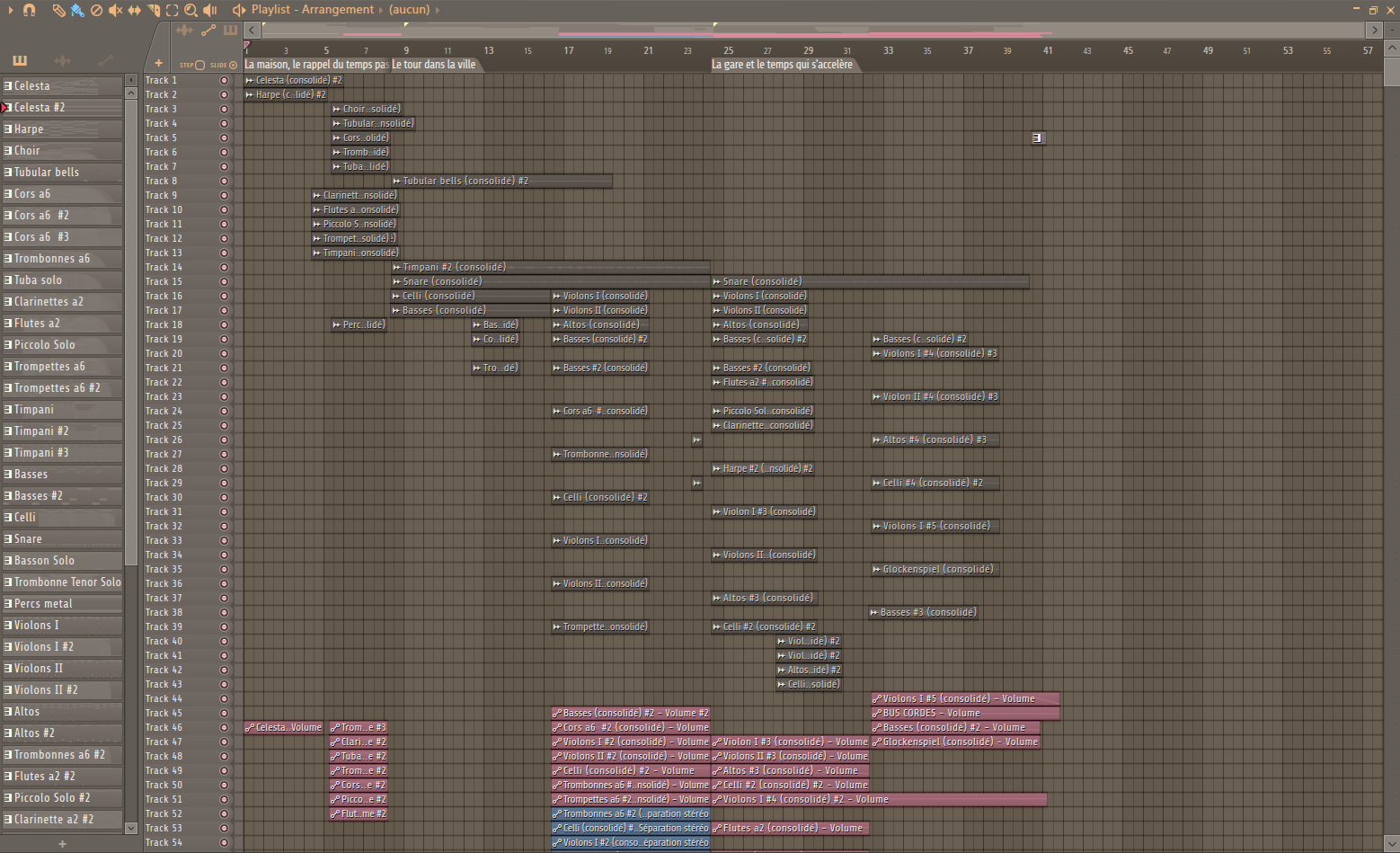The width and height of the screenshot is (1400, 853).
Task: Mute Track 15 via its circle toggle
Action: (224, 281)
